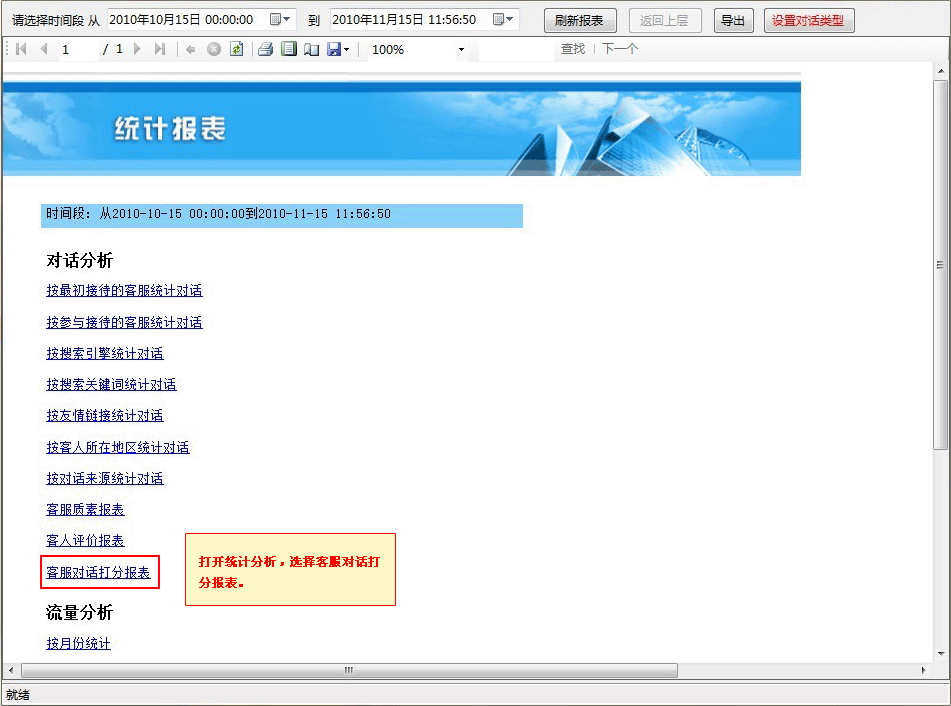Jump to last report page
The image size is (951, 706).
click(x=160, y=49)
